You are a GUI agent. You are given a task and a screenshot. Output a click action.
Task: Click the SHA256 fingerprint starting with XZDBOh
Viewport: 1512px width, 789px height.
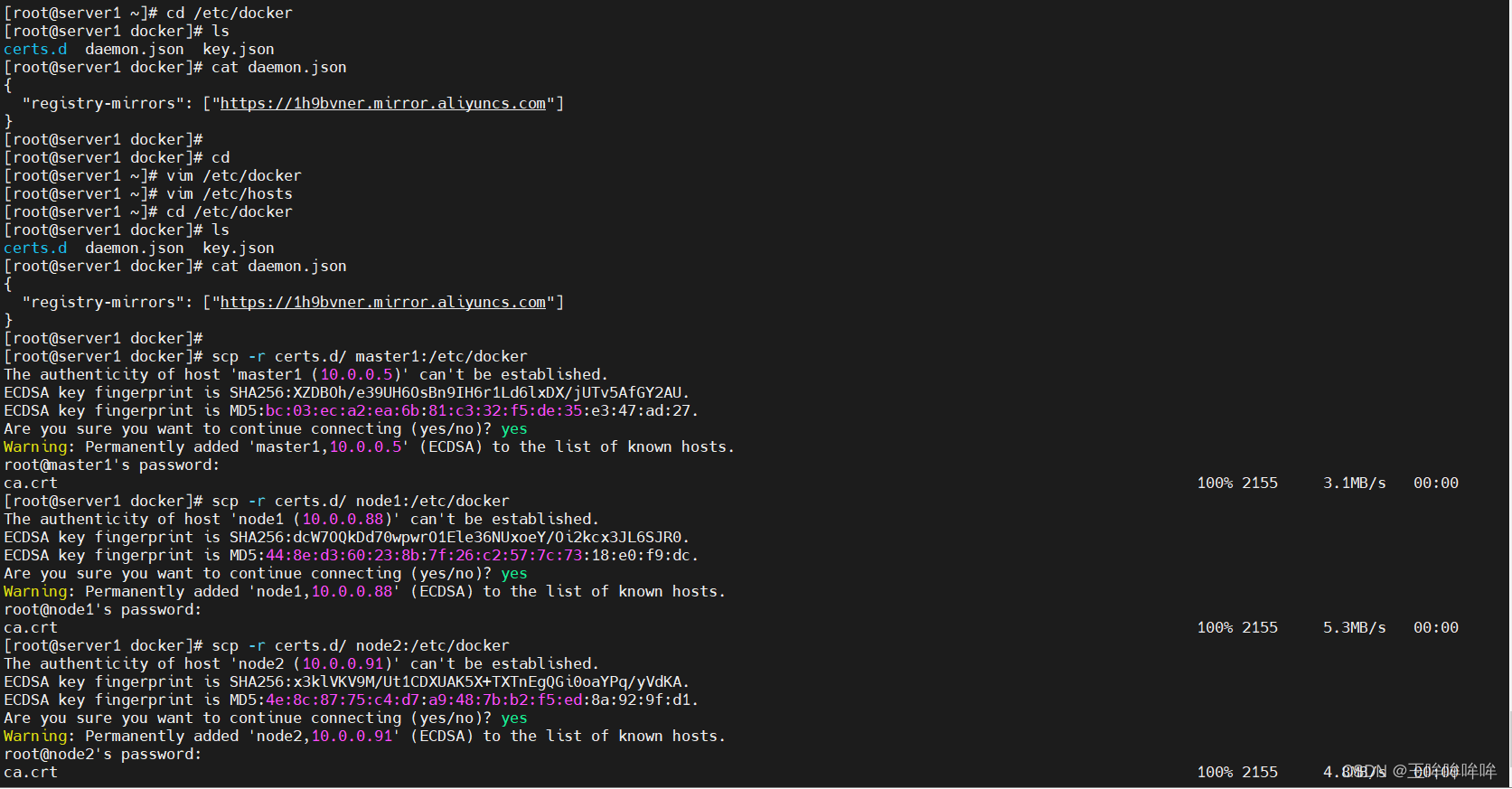point(459,393)
